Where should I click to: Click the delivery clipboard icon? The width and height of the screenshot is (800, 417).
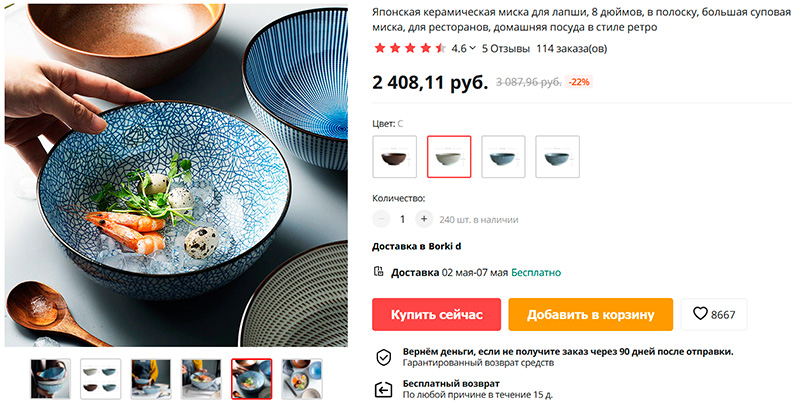pos(379,272)
